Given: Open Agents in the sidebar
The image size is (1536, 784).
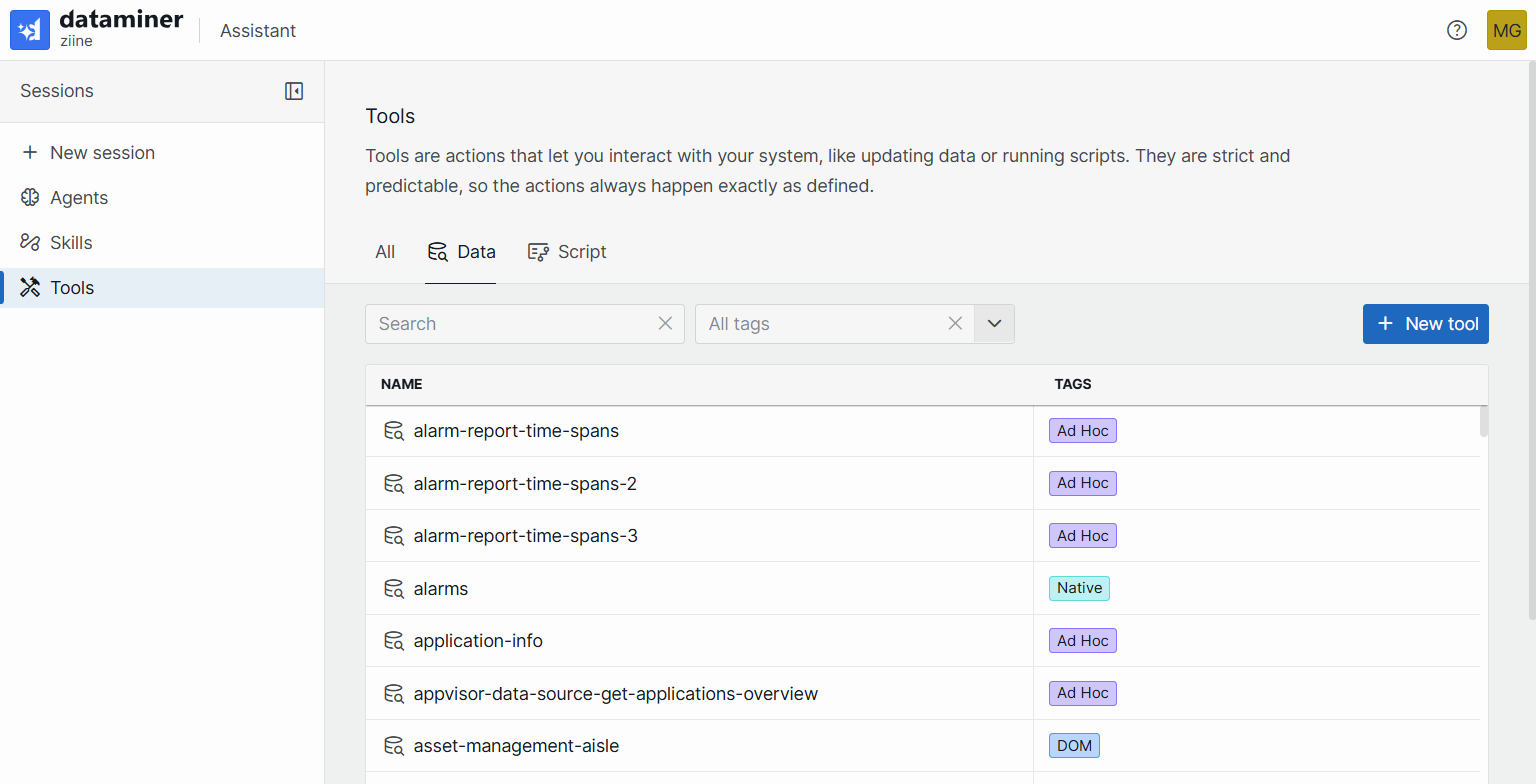Looking at the screenshot, I should pyautogui.click(x=162, y=198).
